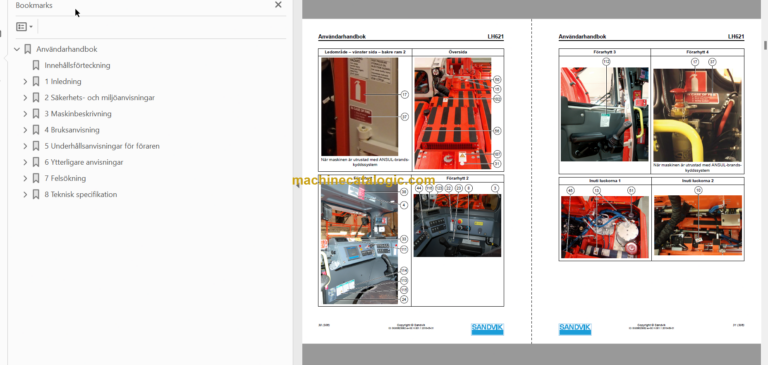Go to the Innehållsförteckning bookmark

pyautogui.click(x=77, y=66)
